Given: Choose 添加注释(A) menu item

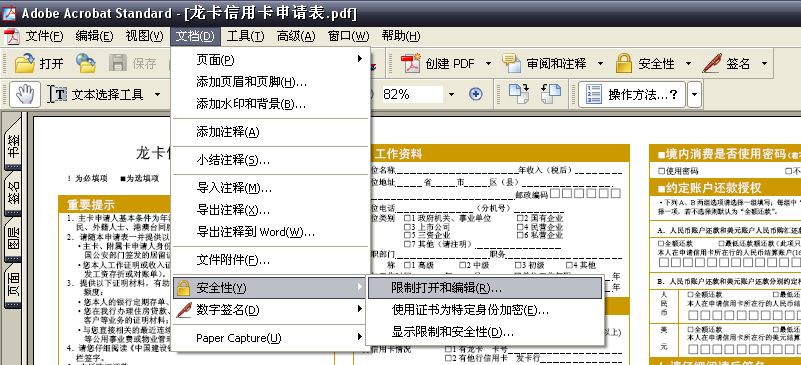Looking at the screenshot, I should (270, 132).
